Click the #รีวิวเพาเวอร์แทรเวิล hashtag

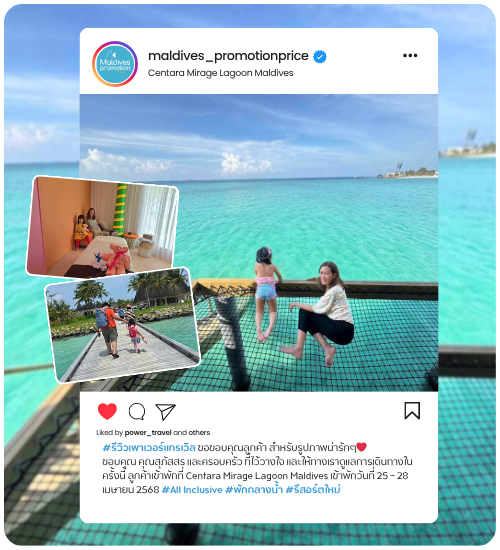149,448
